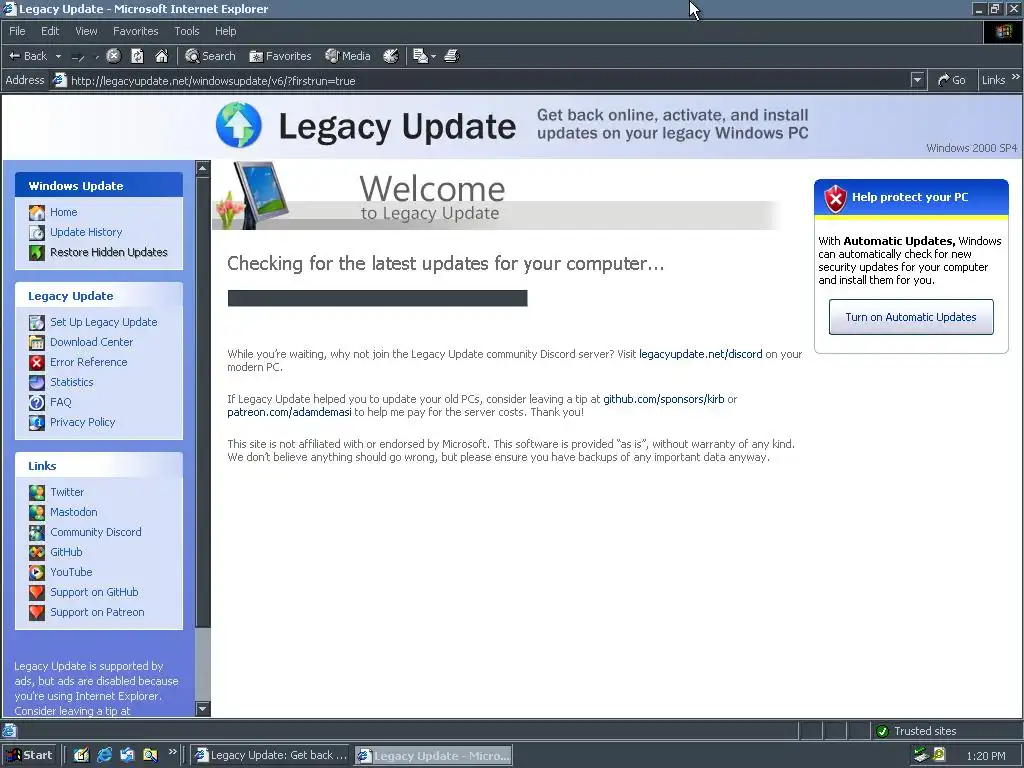The image size is (1024, 768).
Task: Expand the address bar dropdown
Action: [x=918, y=80]
